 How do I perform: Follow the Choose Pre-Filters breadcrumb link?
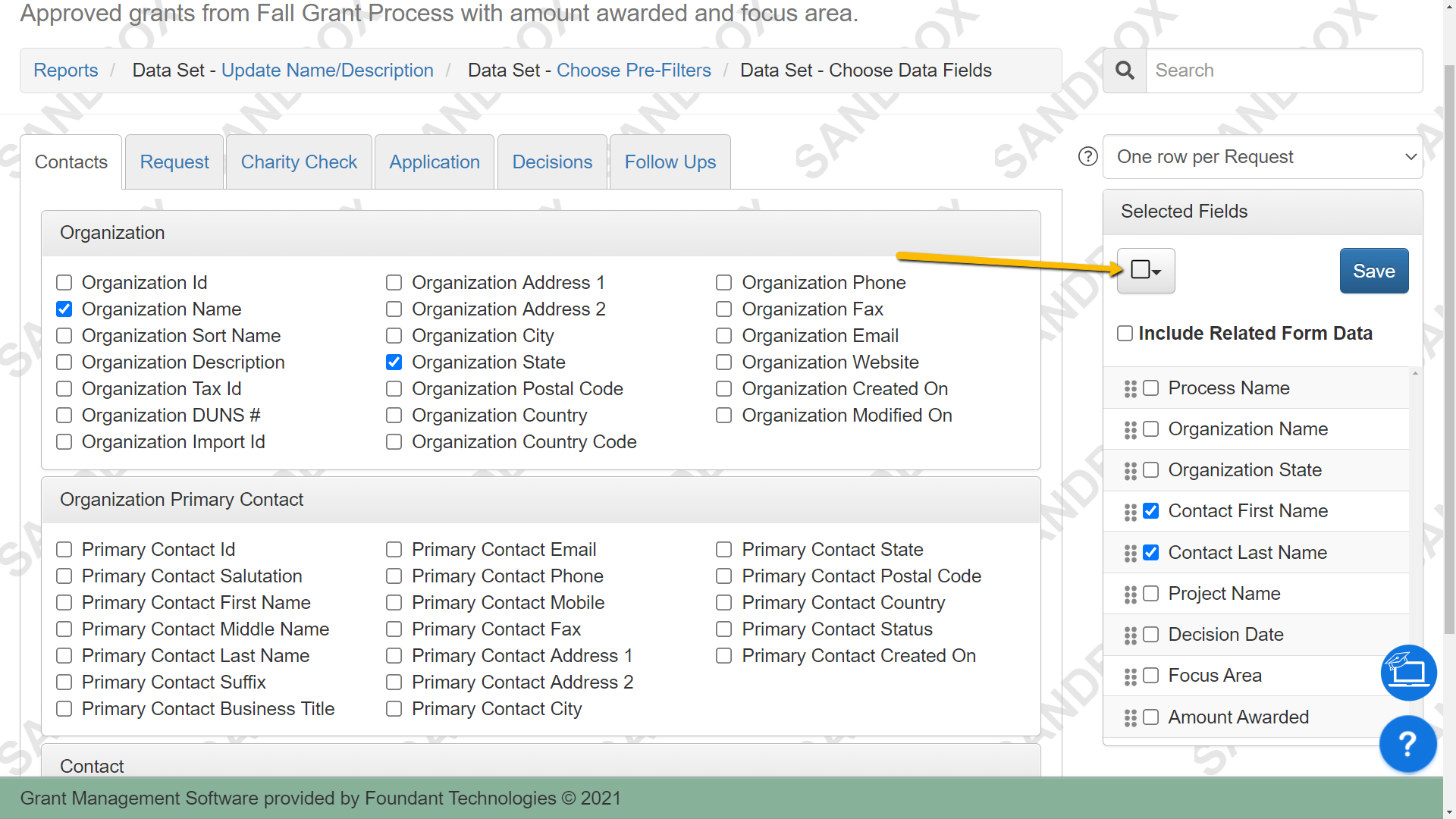click(634, 71)
